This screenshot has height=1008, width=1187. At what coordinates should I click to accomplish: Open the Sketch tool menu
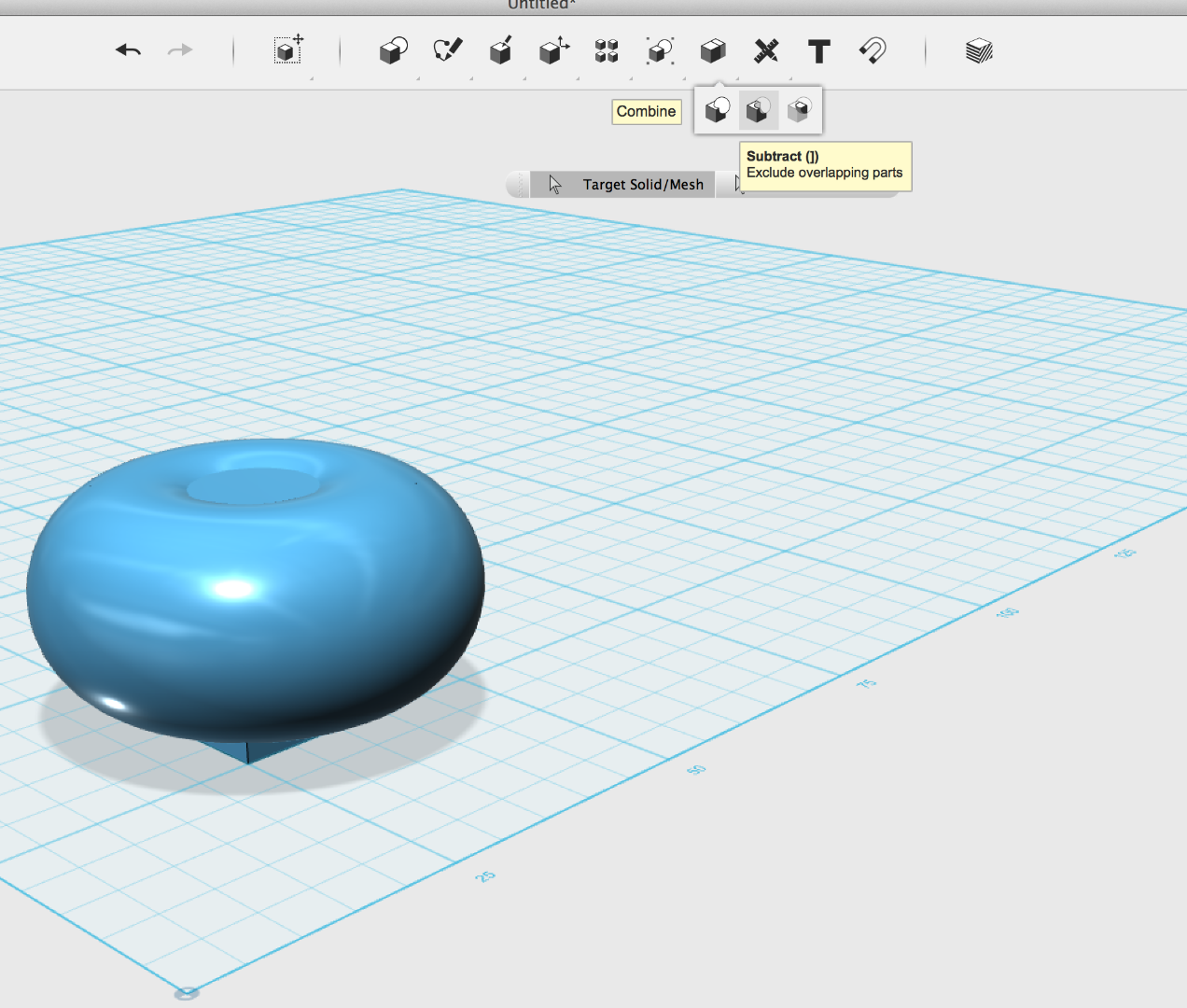coord(448,50)
